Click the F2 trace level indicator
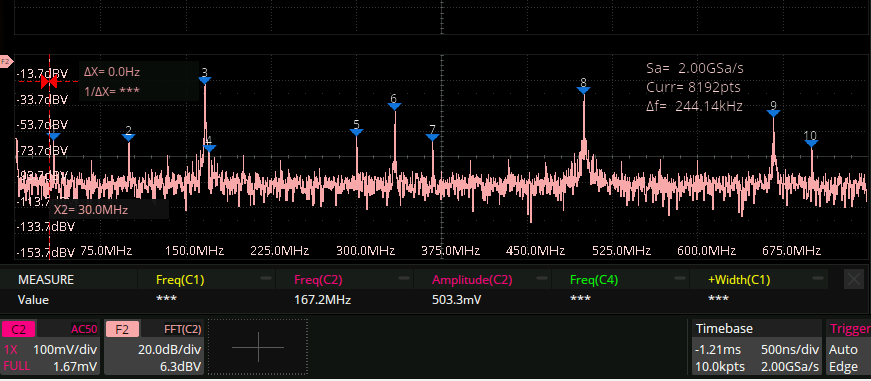Image resolution: width=871 pixels, height=381 pixels. pos(6,61)
